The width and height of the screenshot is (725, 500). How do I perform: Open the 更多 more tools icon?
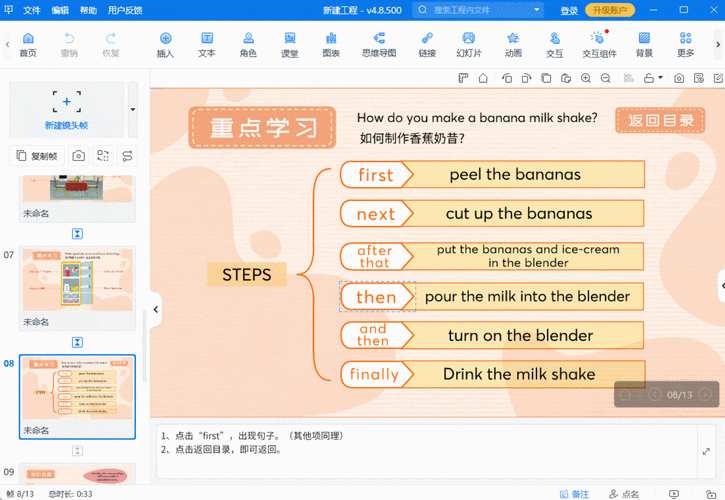pyautogui.click(x=686, y=44)
